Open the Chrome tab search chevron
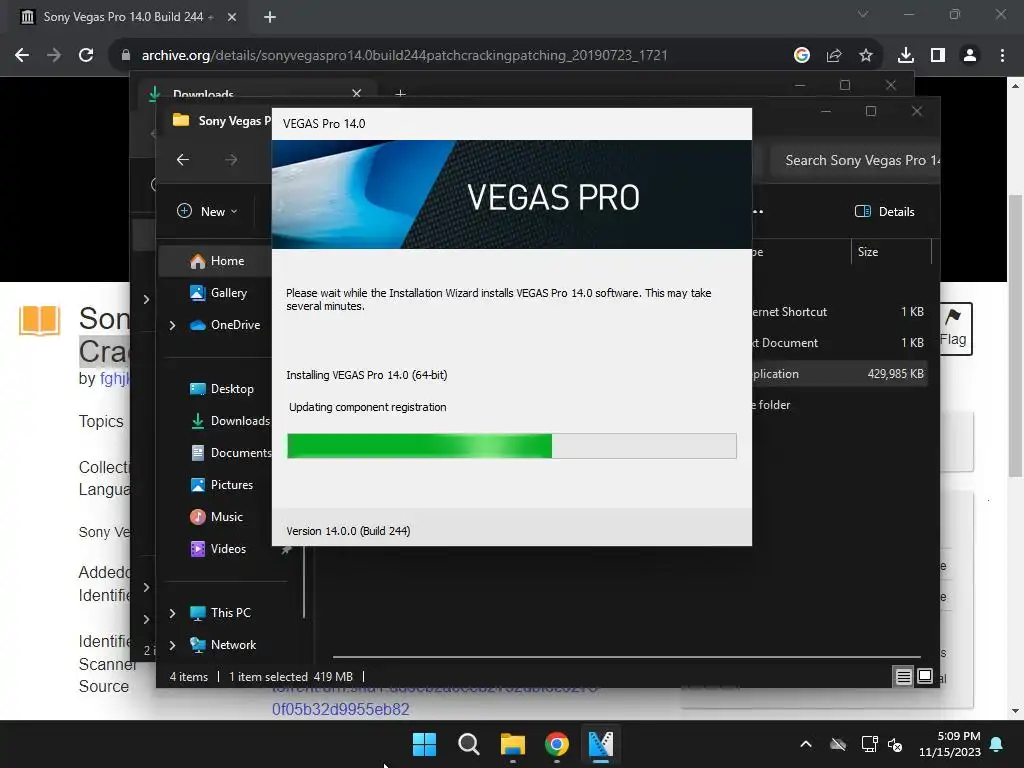 tap(863, 14)
